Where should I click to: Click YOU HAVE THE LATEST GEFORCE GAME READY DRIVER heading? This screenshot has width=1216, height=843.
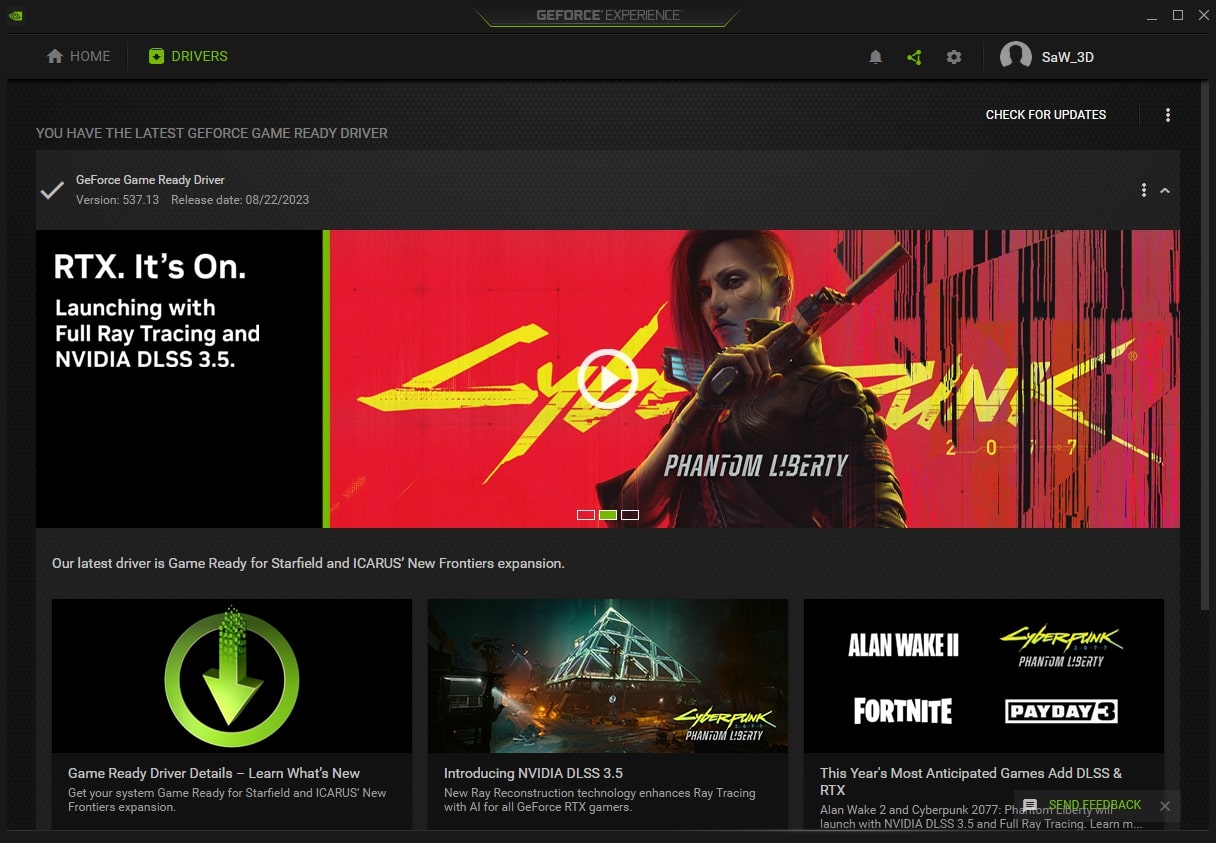click(212, 133)
